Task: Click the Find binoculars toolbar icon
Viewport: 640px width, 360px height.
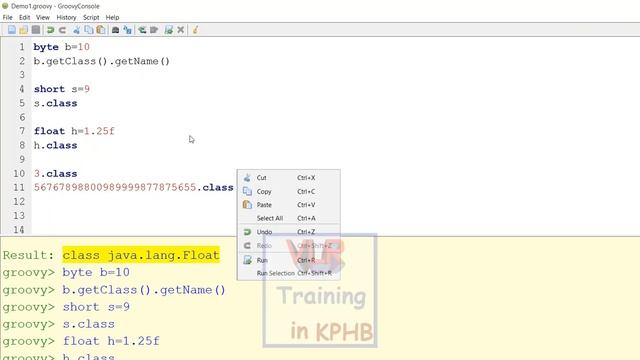Action: [116, 30]
